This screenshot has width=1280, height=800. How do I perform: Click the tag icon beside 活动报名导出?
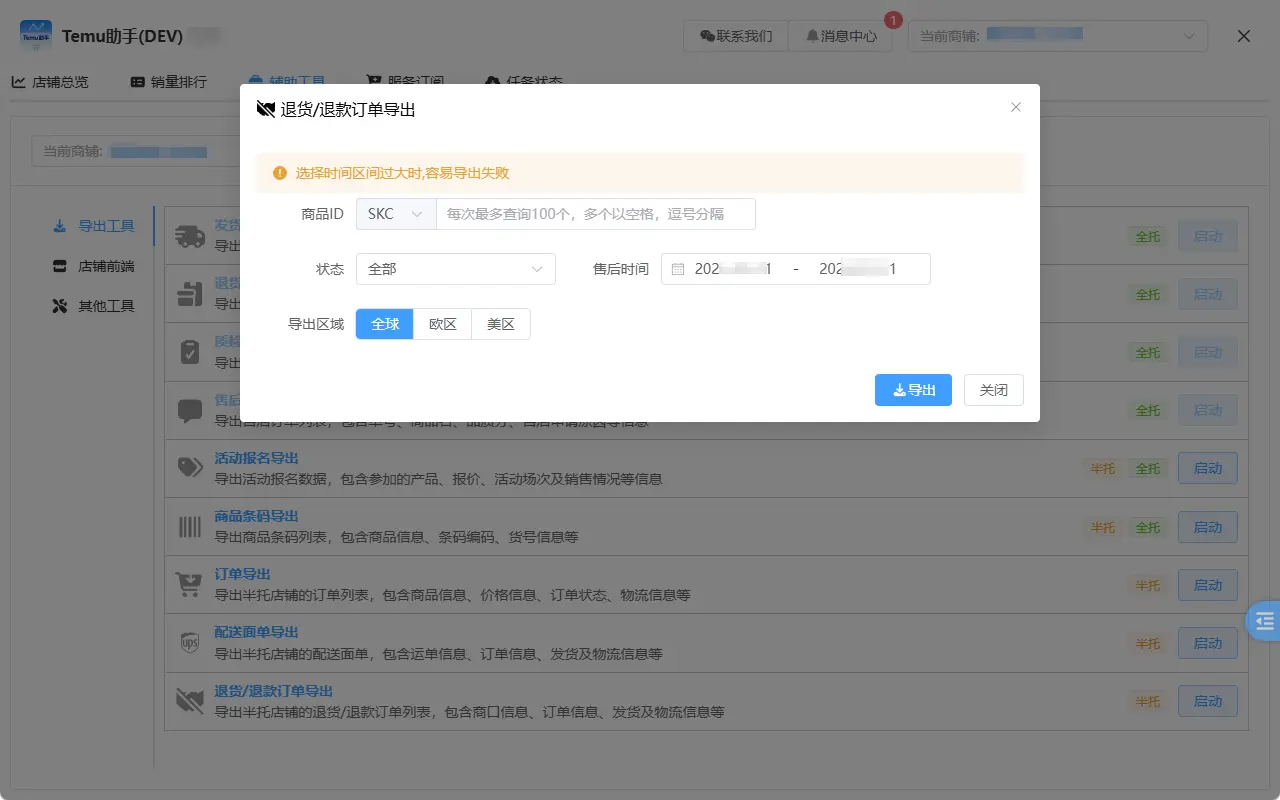click(x=190, y=468)
